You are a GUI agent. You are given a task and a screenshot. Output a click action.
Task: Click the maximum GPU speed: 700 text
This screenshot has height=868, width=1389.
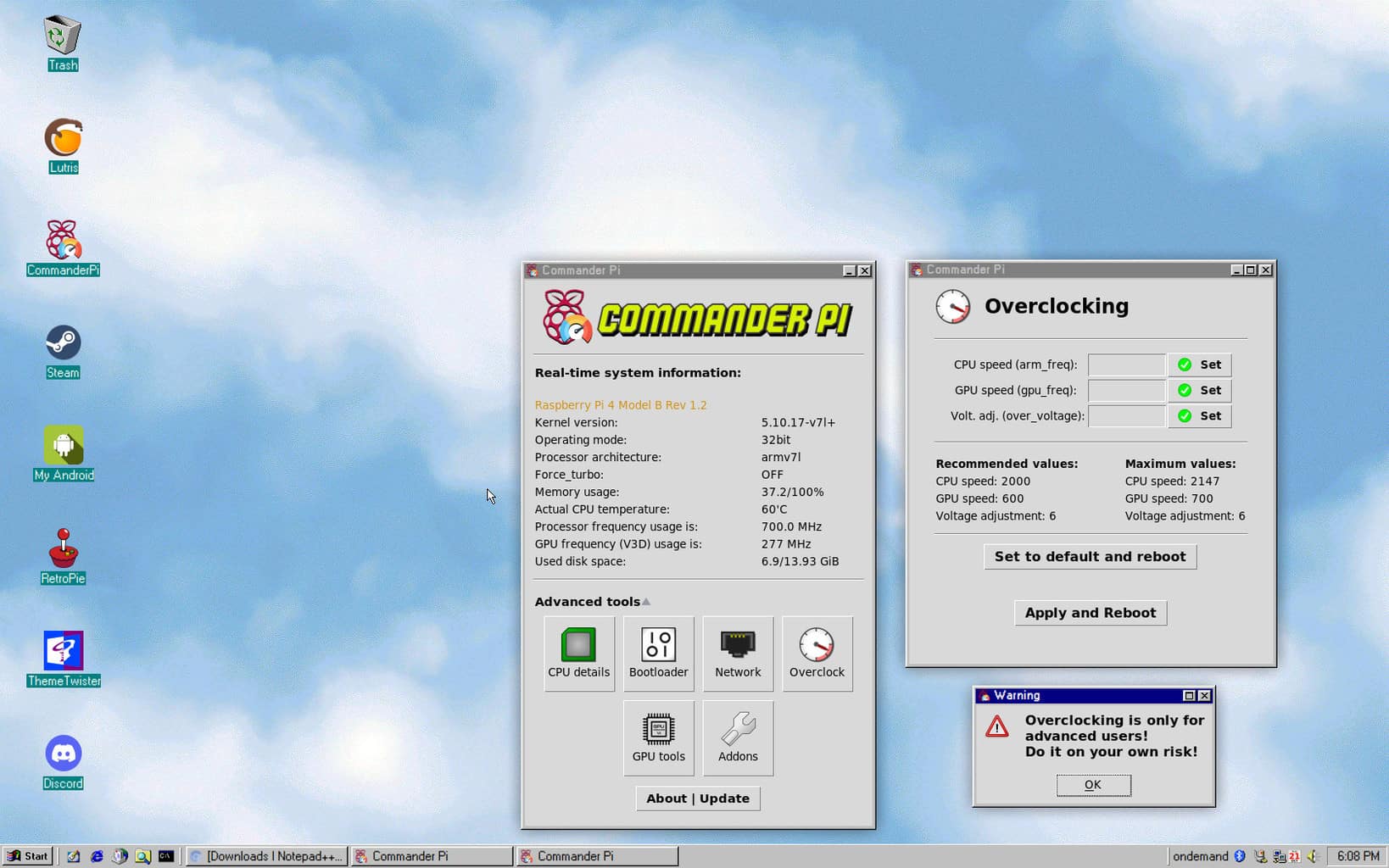(1169, 498)
